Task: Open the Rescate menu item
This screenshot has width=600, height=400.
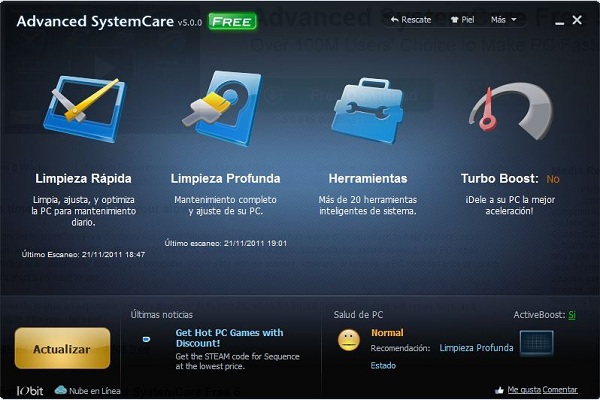Action: (410, 19)
